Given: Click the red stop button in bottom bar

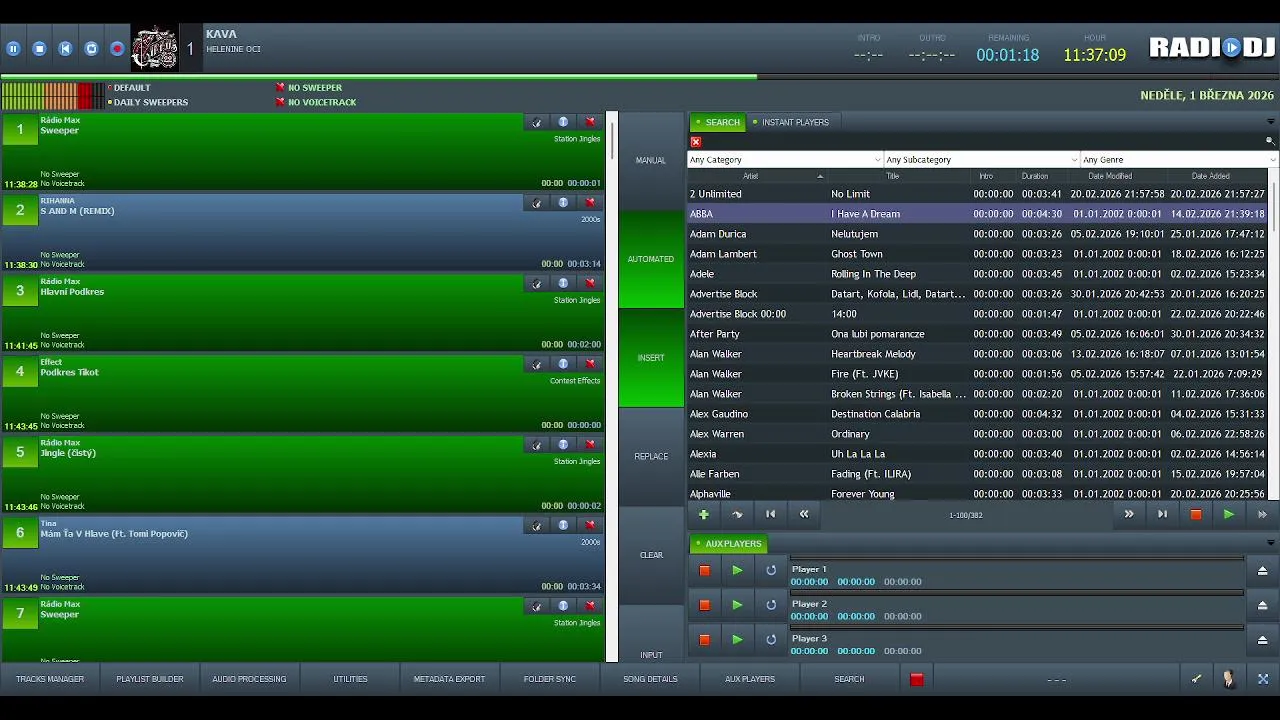Looking at the screenshot, I should tap(917, 679).
